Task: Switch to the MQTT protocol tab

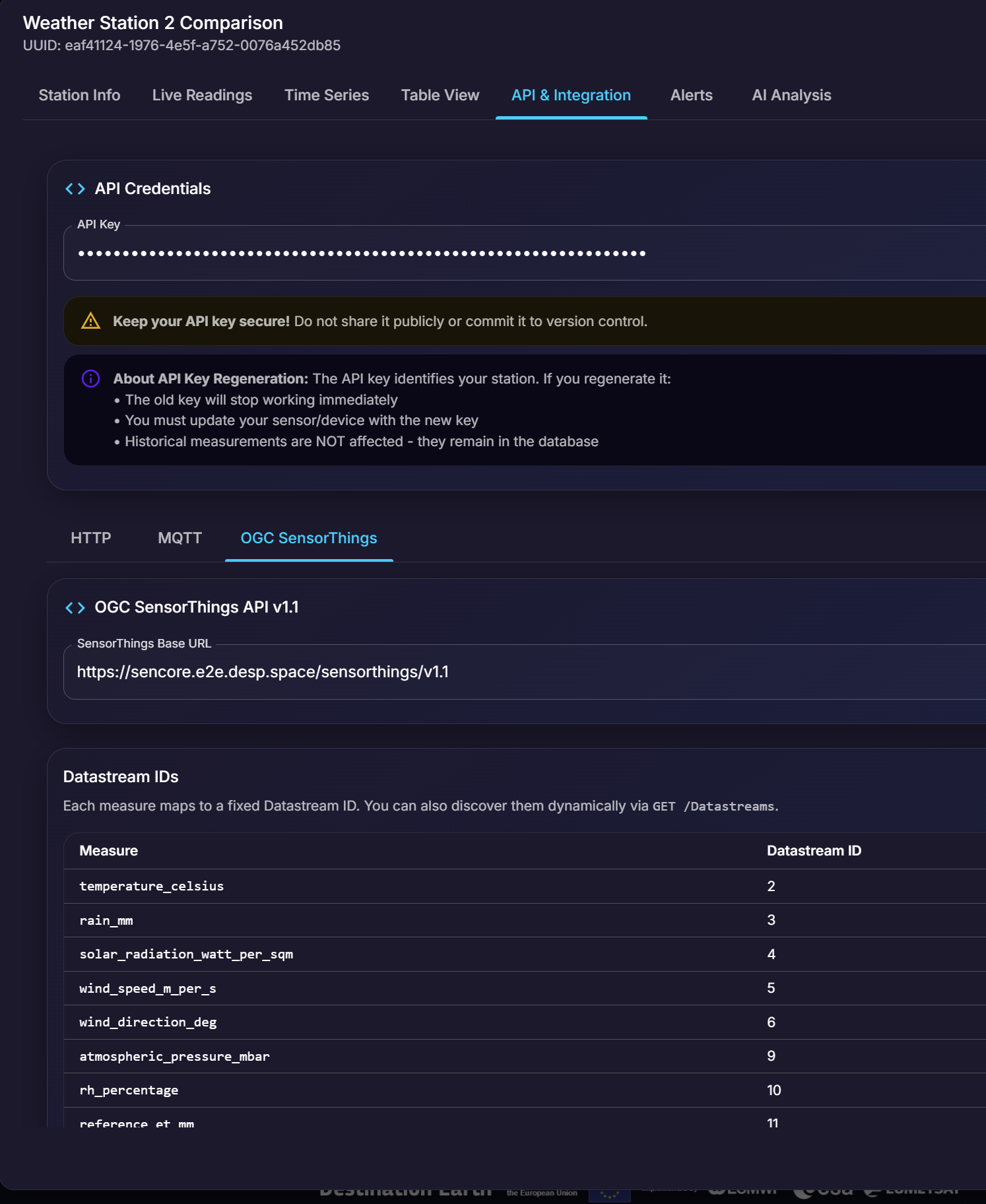Action: click(180, 538)
